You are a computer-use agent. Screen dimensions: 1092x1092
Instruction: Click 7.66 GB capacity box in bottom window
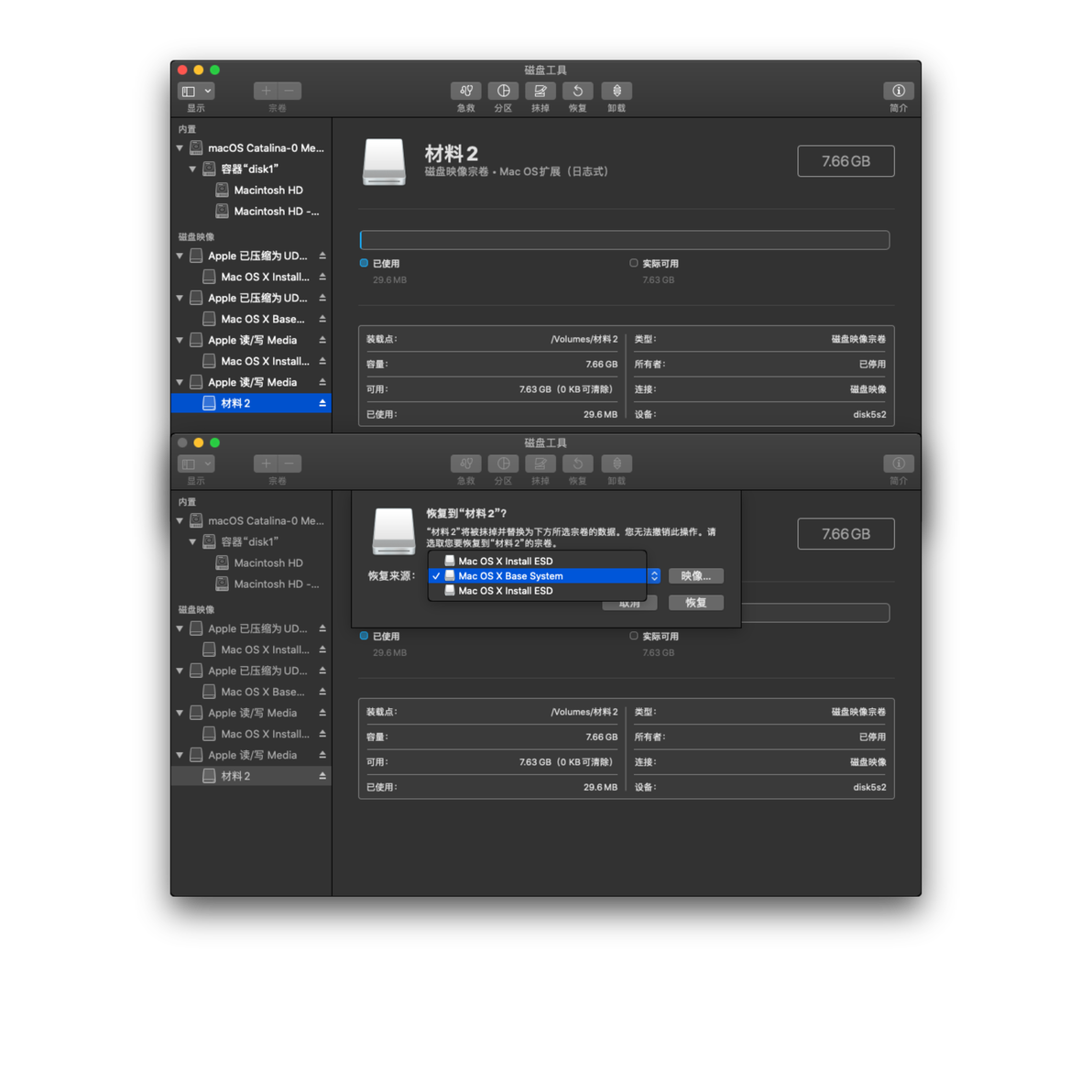(846, 534)
